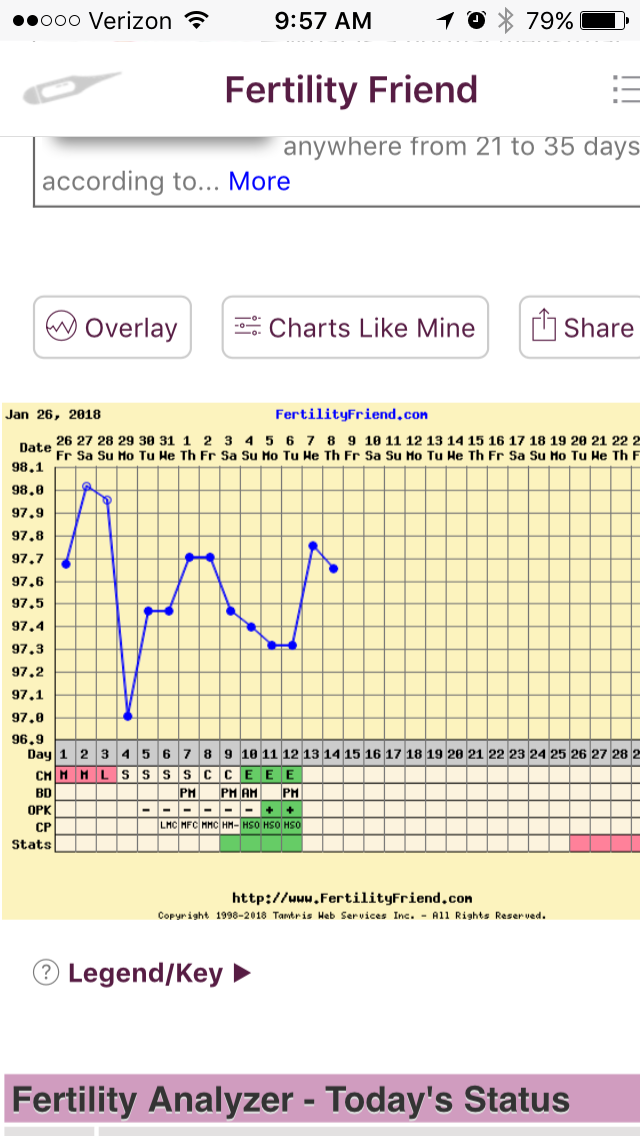Tap the CP cell LMC on day 6
640x1136 pixels.
coord(168,825)
